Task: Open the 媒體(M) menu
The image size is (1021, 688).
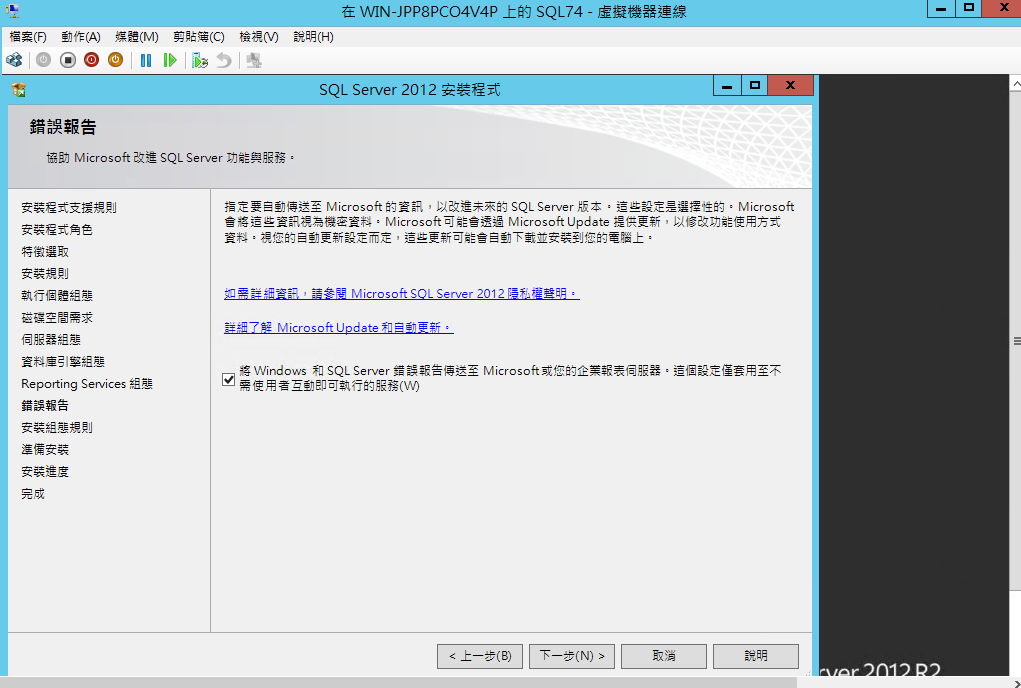Action: (x=137, y=37)
